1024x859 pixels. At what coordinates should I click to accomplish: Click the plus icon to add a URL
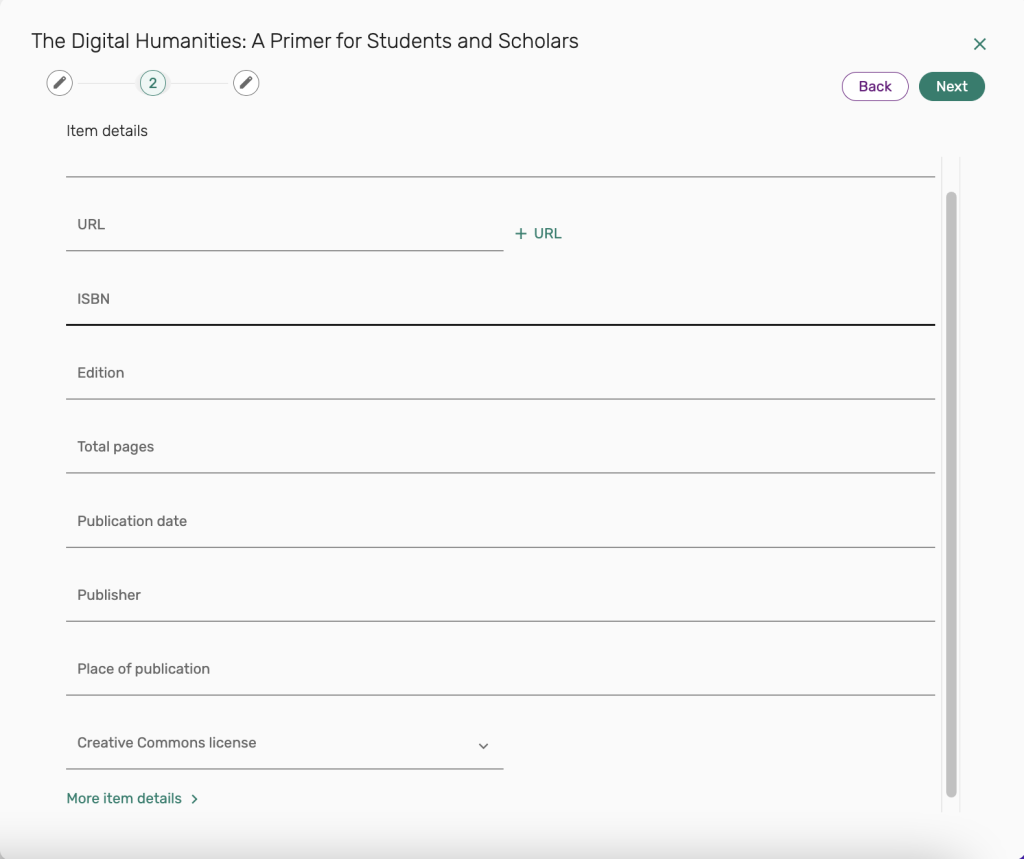coord(520,234)
